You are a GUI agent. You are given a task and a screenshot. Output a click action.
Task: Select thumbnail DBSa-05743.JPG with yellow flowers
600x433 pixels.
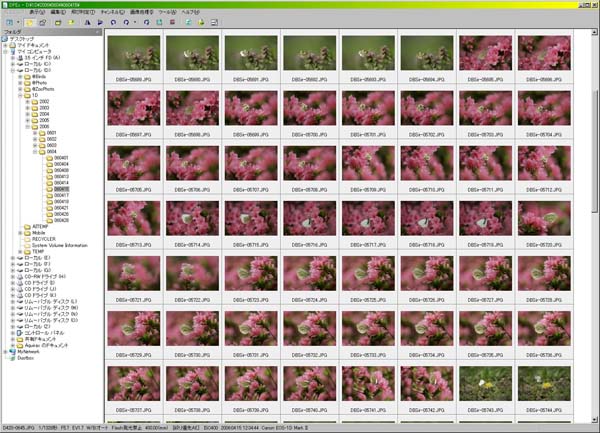[485, 383]
